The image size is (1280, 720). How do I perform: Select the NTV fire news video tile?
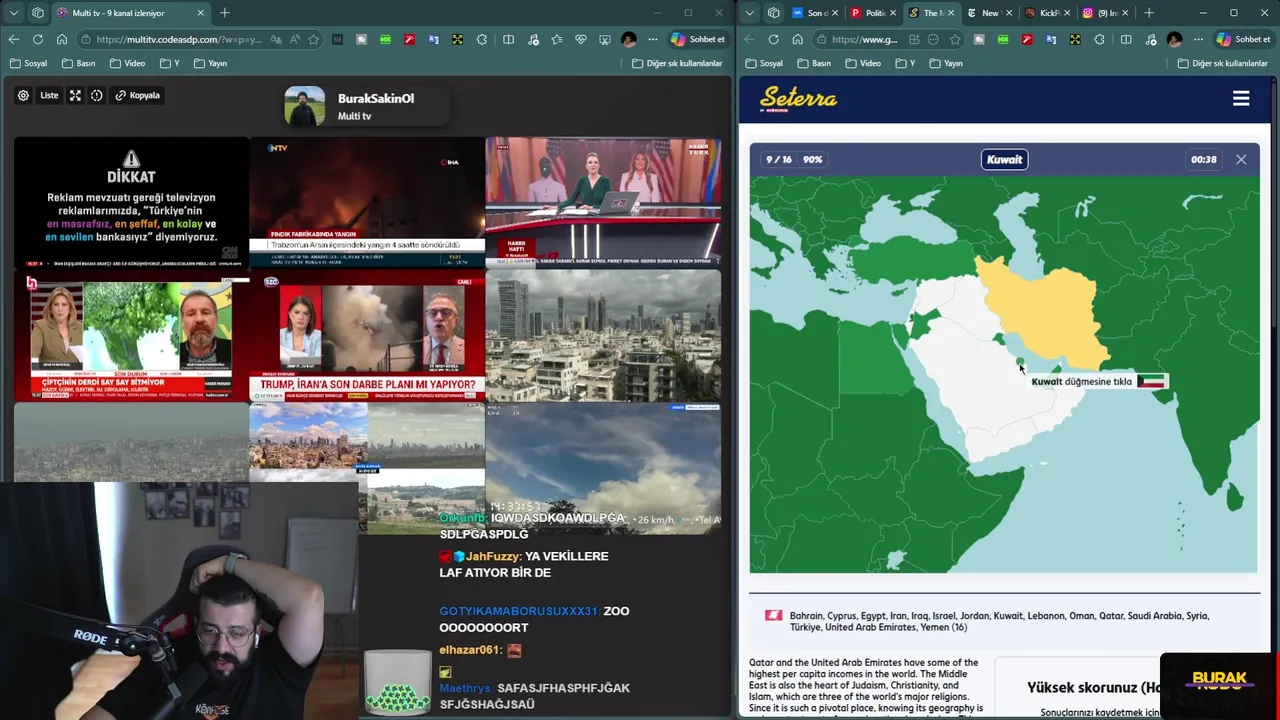click(367, 202)
